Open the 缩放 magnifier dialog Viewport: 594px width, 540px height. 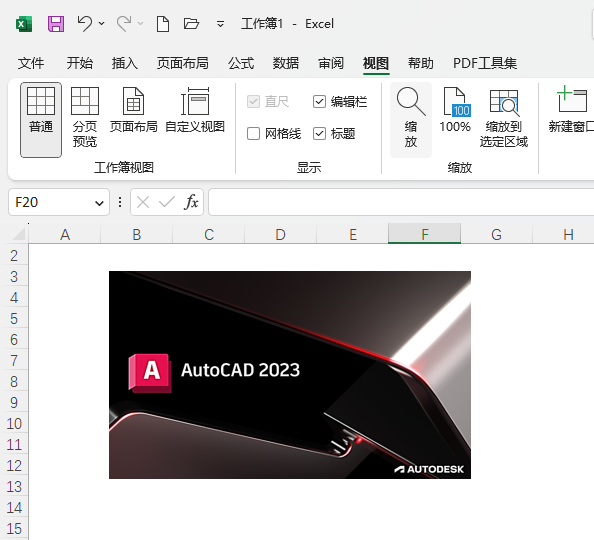click(x=411, y=119)
